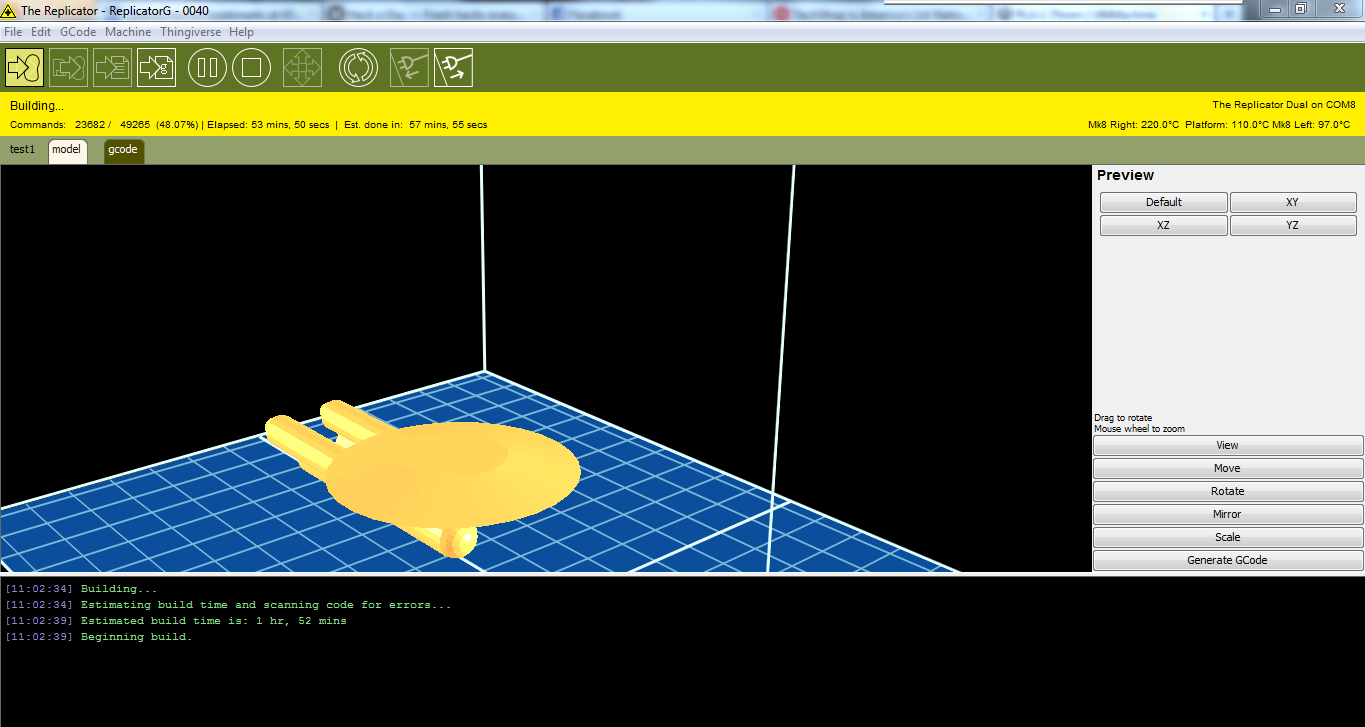1365x727 pixels.
Task: Open the Edit menu
Action: (41, 32)
